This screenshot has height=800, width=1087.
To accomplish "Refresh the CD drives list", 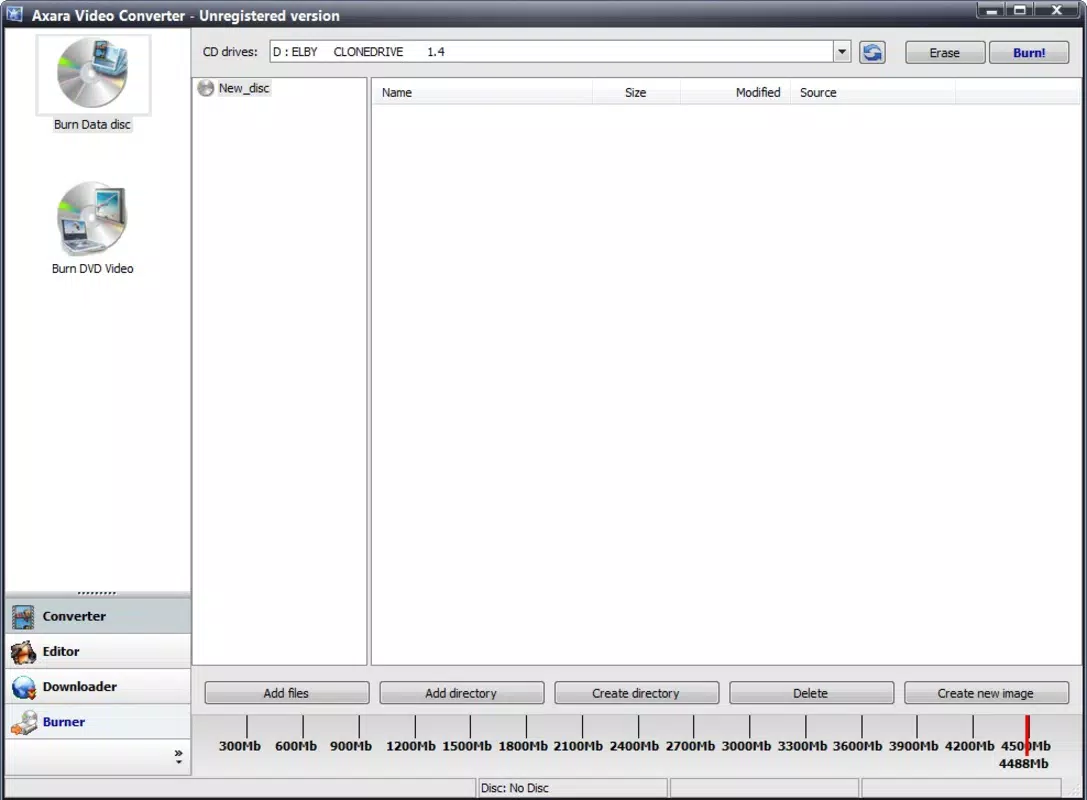I will [872, 52].
